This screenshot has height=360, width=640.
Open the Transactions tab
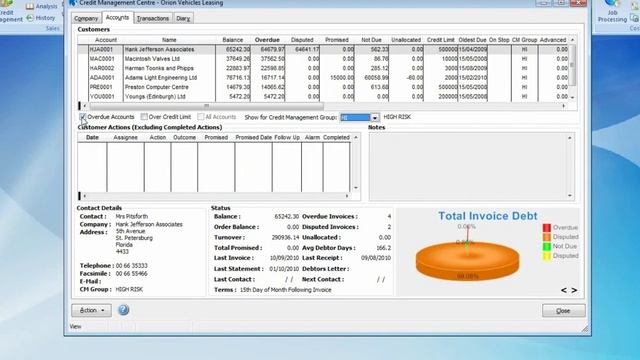(x=153, y=18)
